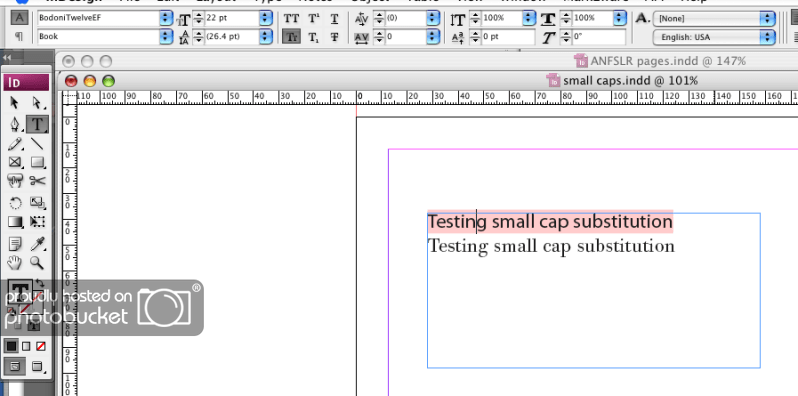Screen dimensions: 798x396
Task: Select the Note tool
Action: point(14,245)
